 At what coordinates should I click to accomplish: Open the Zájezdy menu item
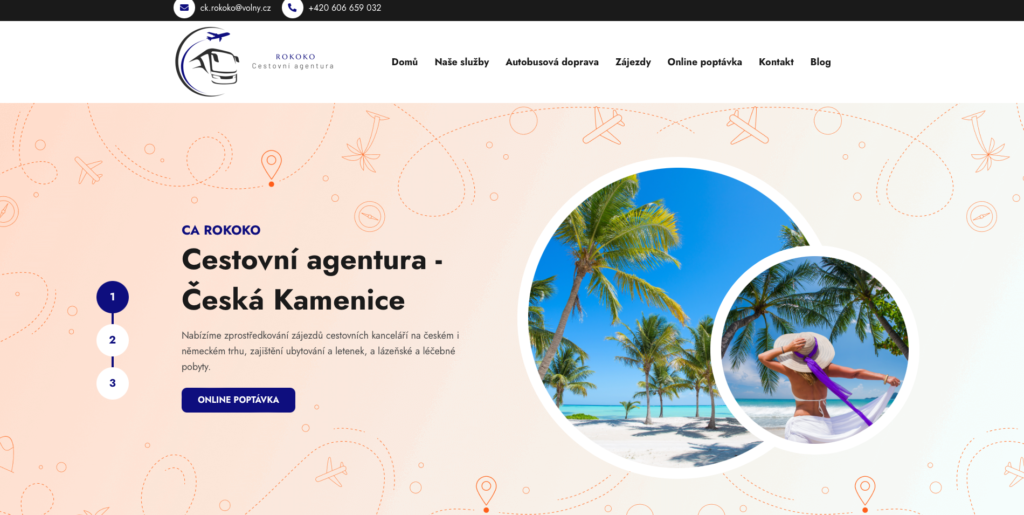[x=633, y=62]
